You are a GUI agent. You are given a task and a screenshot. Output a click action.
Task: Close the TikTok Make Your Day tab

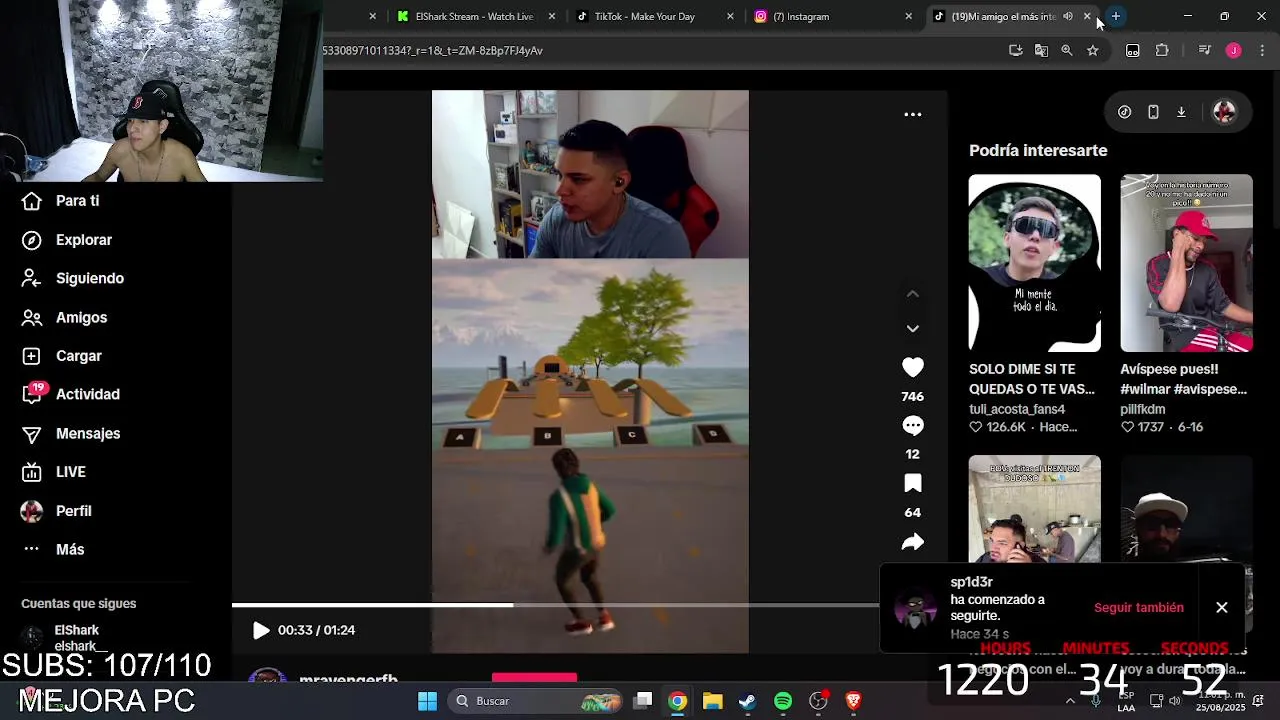point(730,16)
